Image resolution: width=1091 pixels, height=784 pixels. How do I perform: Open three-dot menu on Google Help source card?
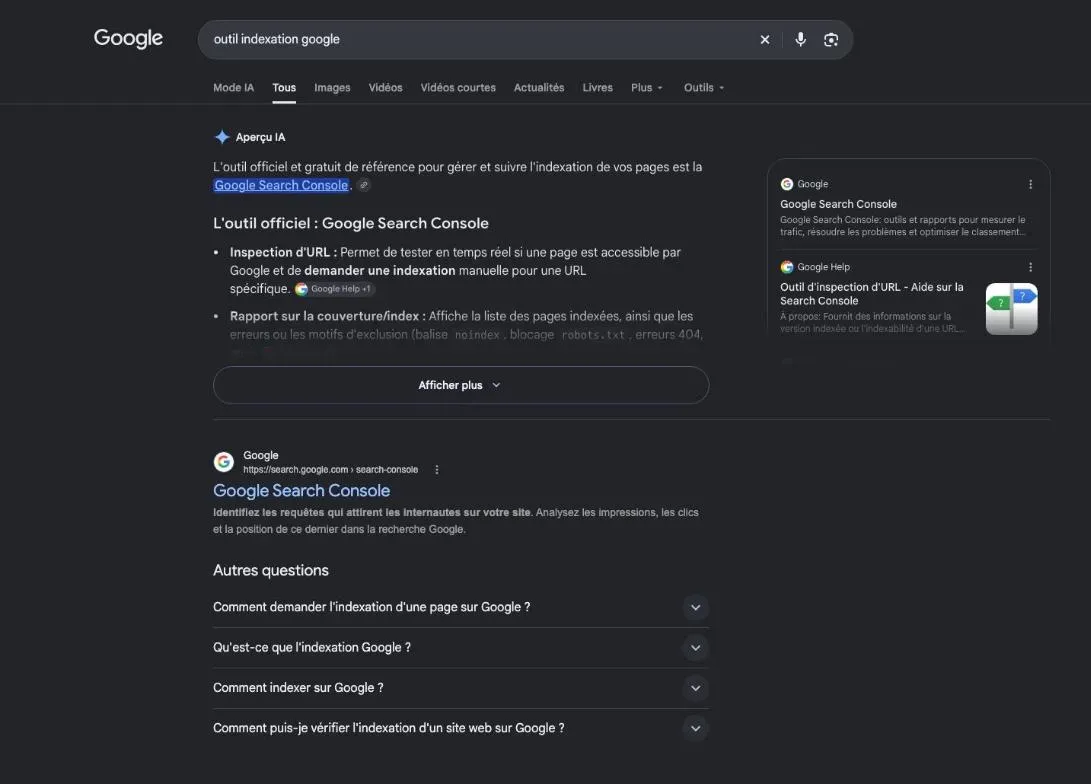pyautogui.click(x=1030, y=267)
